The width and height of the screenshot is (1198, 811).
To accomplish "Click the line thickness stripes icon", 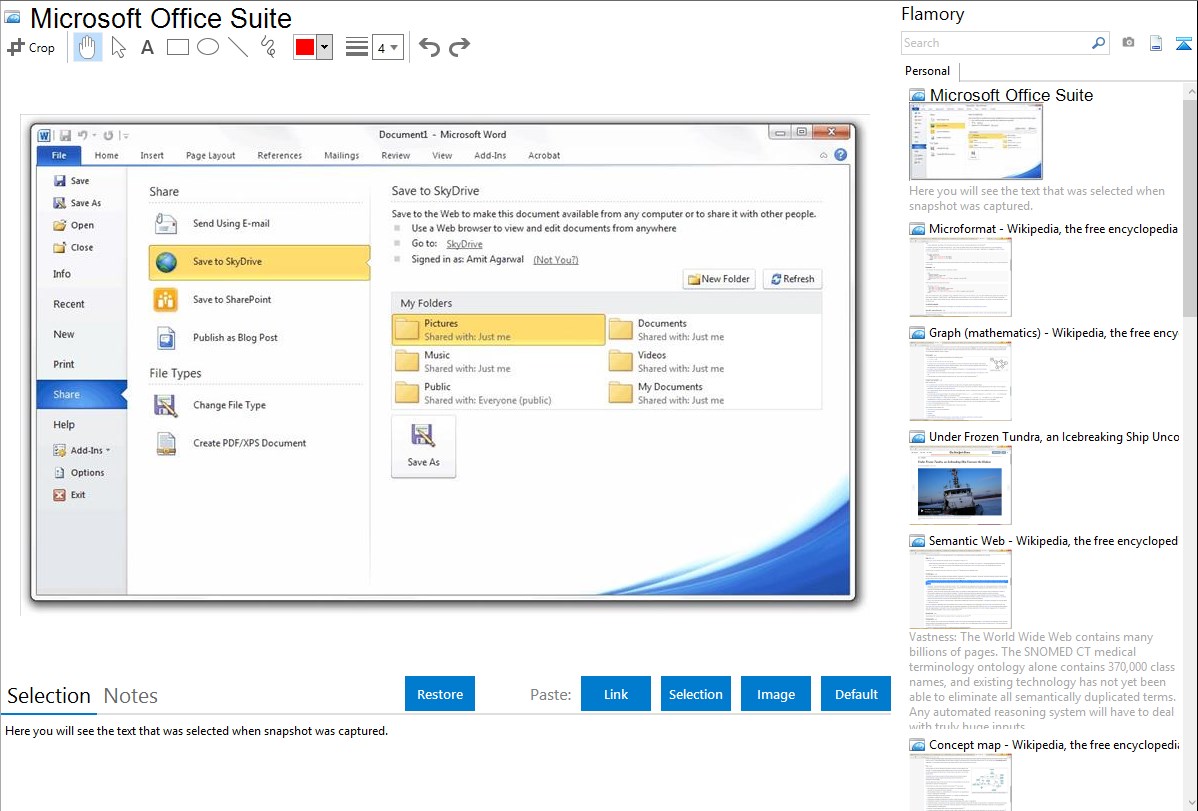I will pyautogui.click(x=357, y=47).
